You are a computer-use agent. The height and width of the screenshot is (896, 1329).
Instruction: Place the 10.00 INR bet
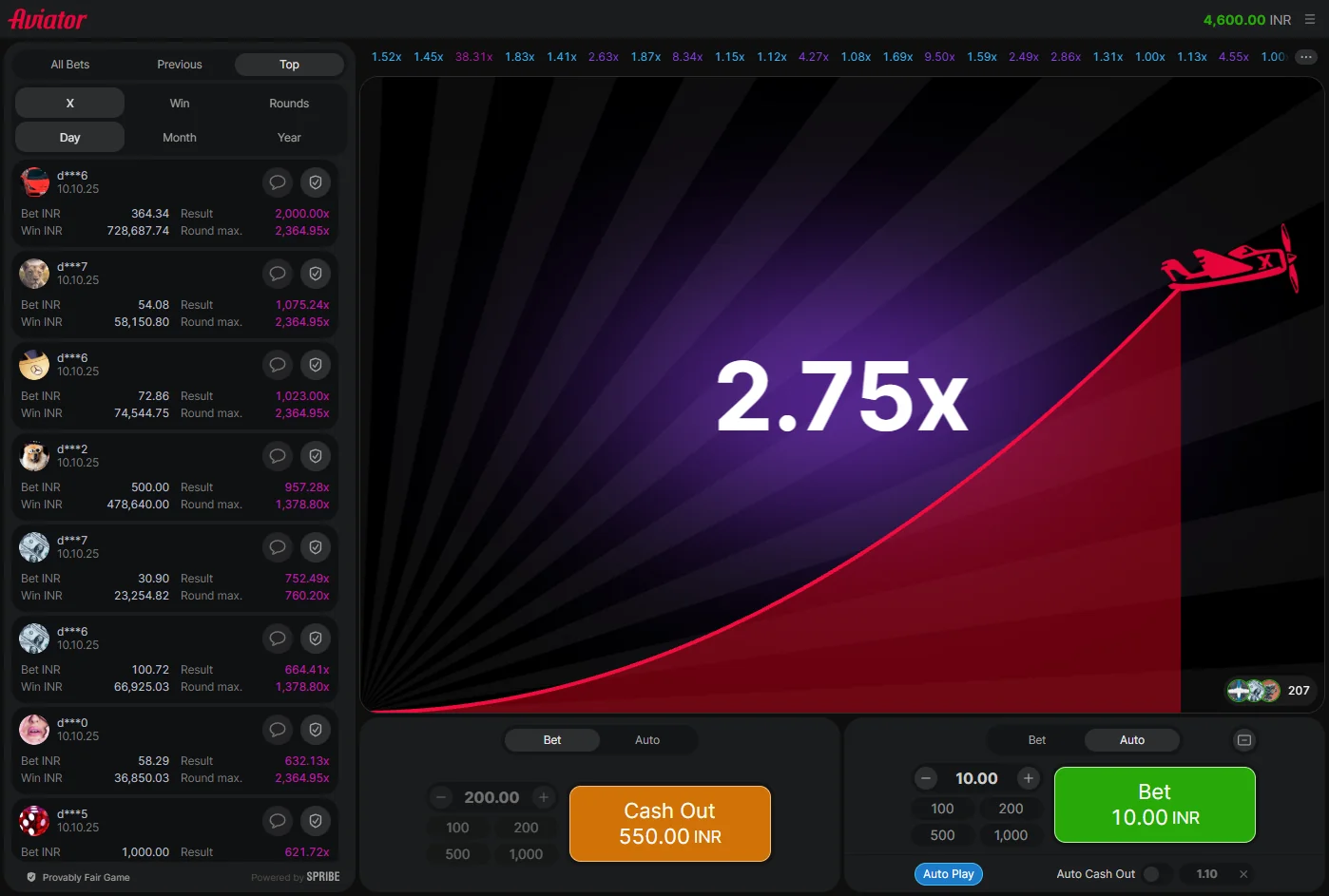pyautogui.click(x=1154, y=805)
